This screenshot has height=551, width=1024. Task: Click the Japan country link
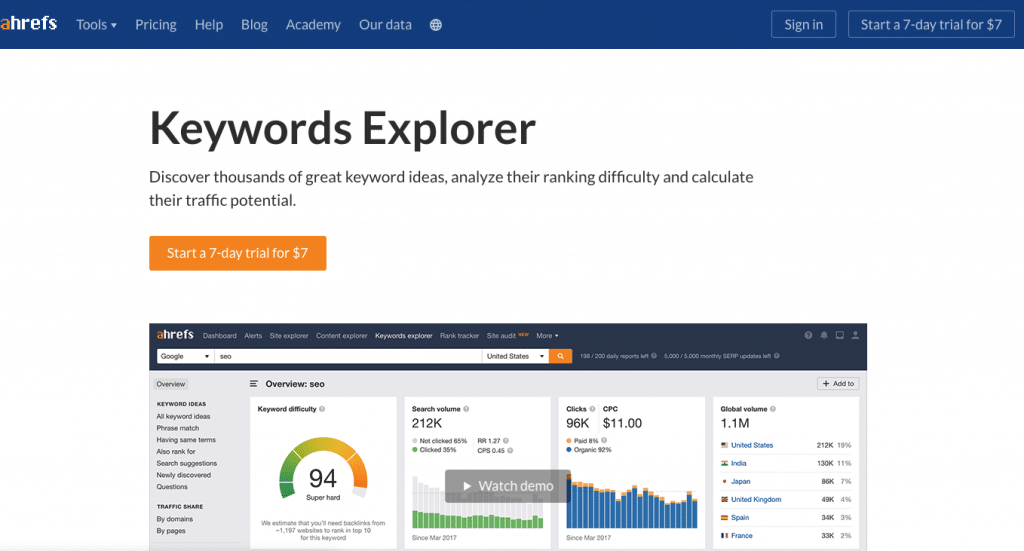(741, 482)
